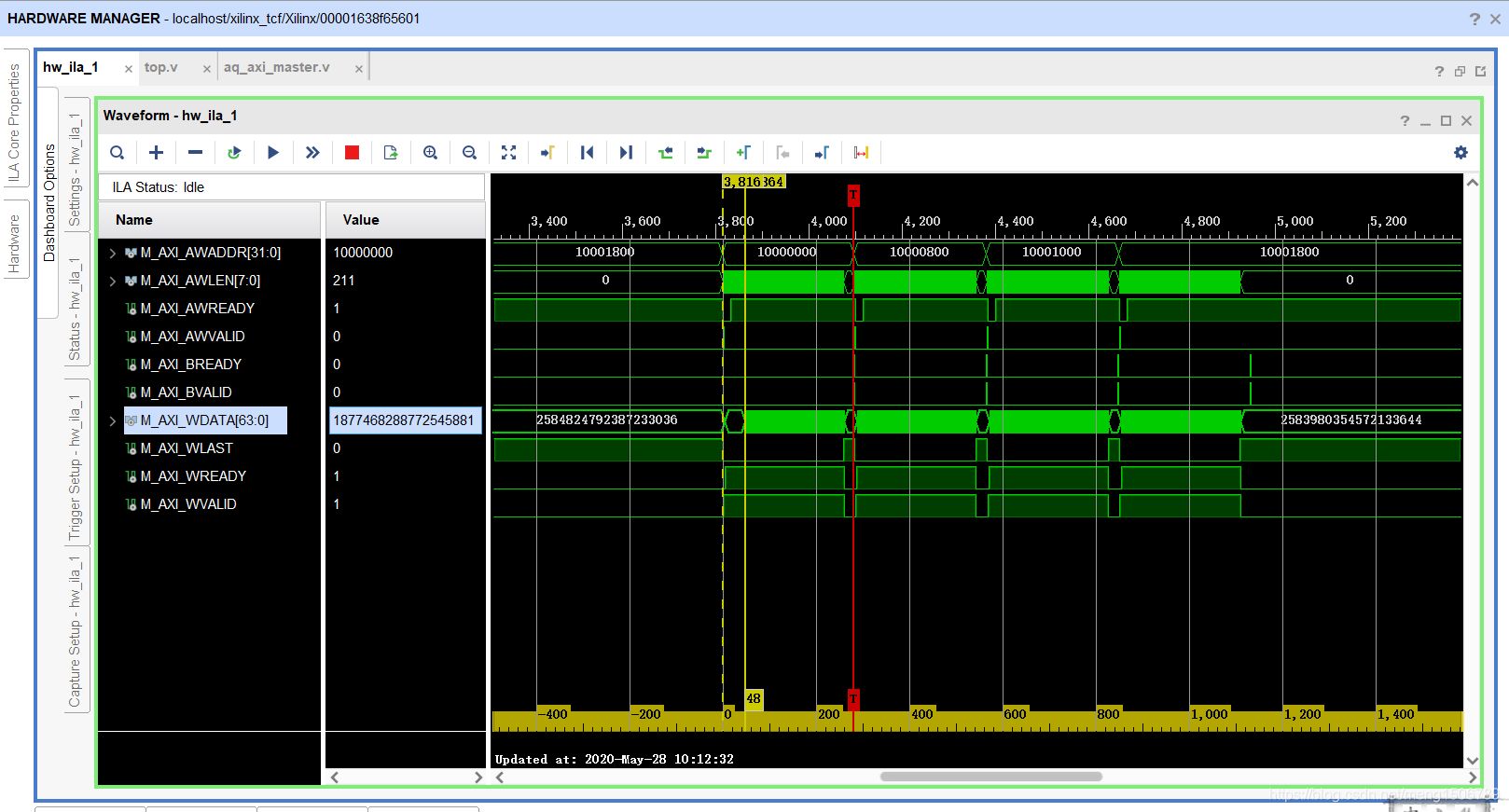The image size is (1509, 812).
Task: Select M_AXI_WLAST signal
Action: click(x=187, y=448)
